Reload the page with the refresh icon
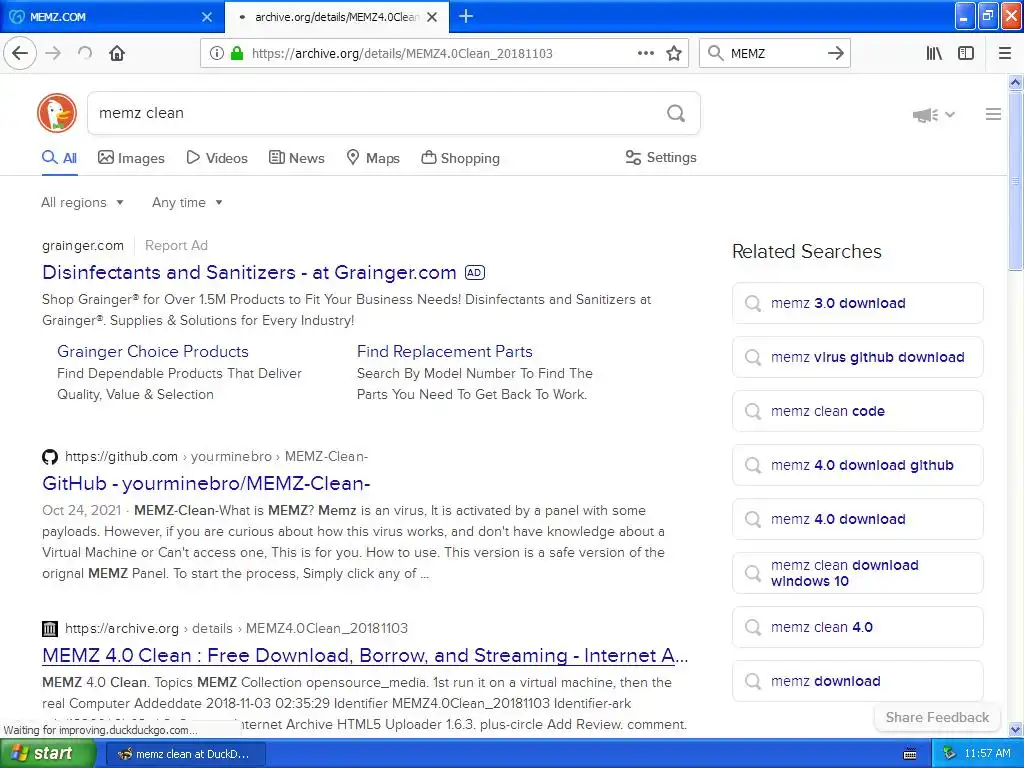Viewport: 1024px width, 768px height. [85, 53]
